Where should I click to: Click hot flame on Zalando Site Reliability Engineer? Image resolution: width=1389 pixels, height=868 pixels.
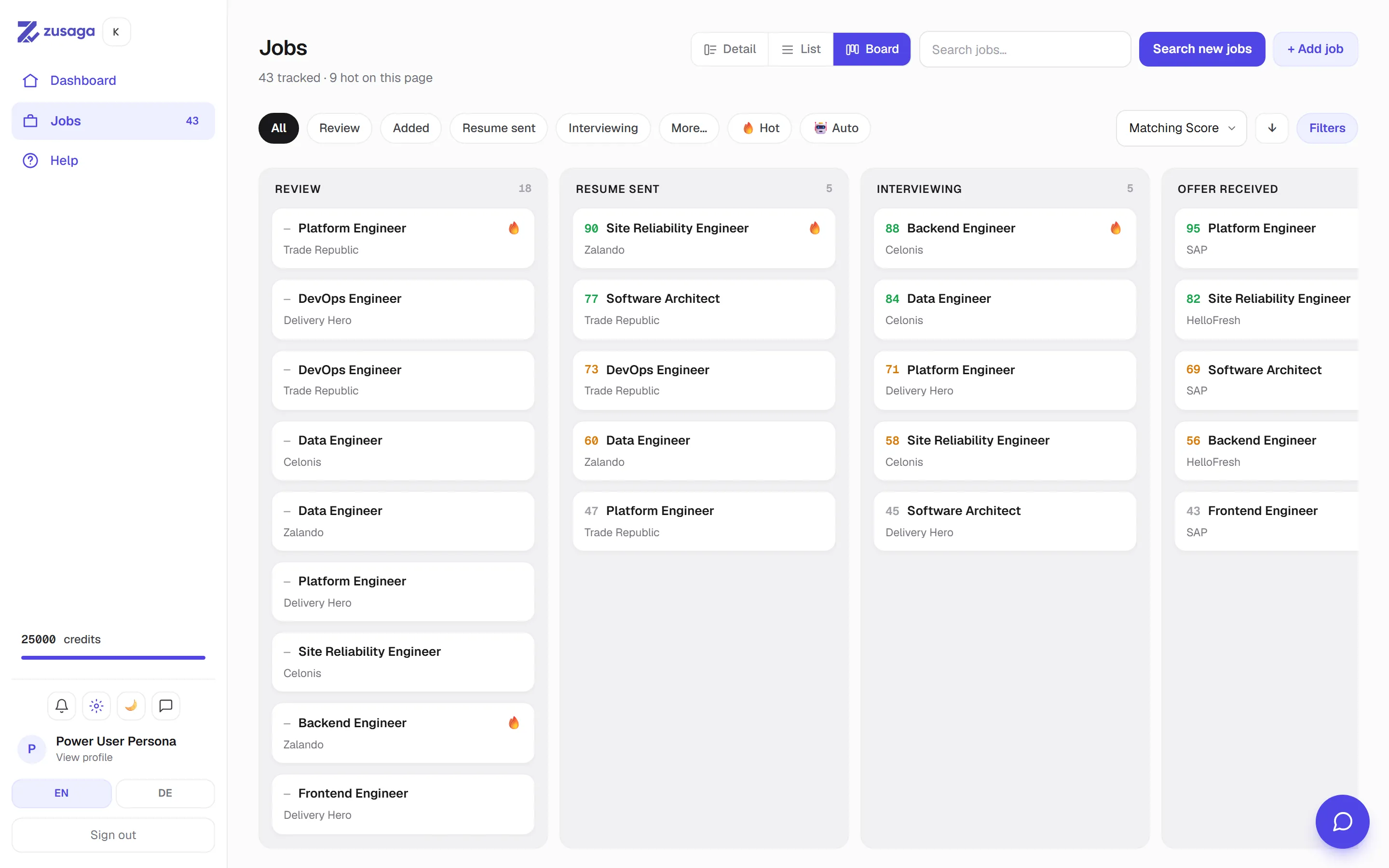[815, 228]
